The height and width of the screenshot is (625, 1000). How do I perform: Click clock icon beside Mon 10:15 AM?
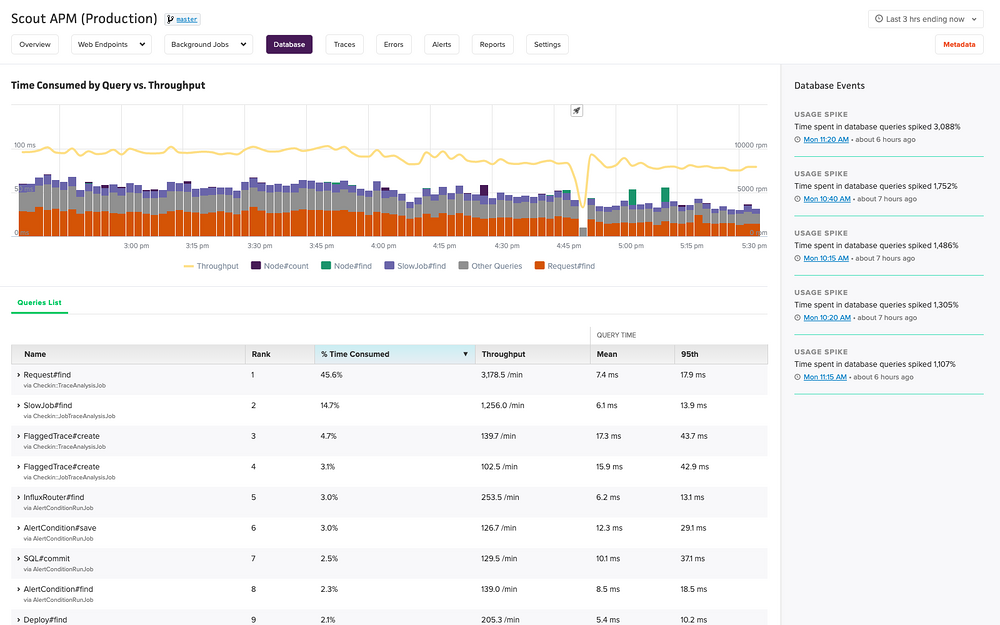click(797, 258)
